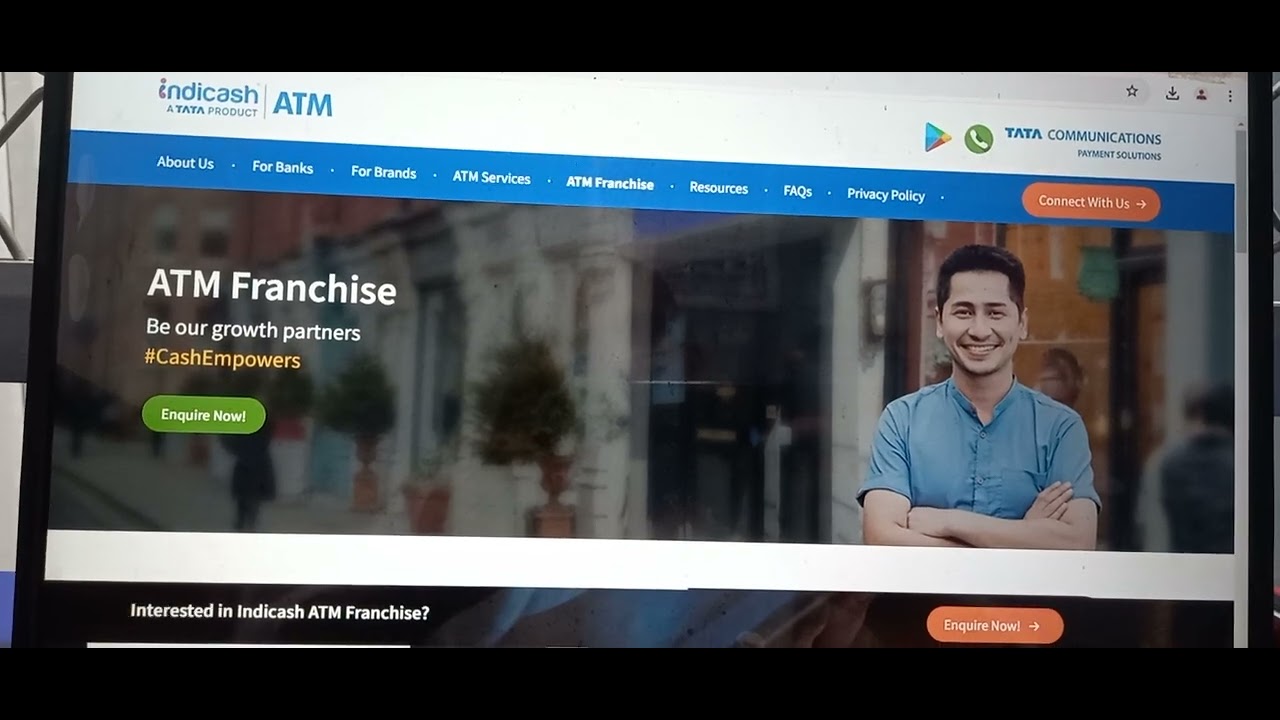Click the ATM Franchise banner heading
The height and width of the screenshot is (720, 1280).
271,287
